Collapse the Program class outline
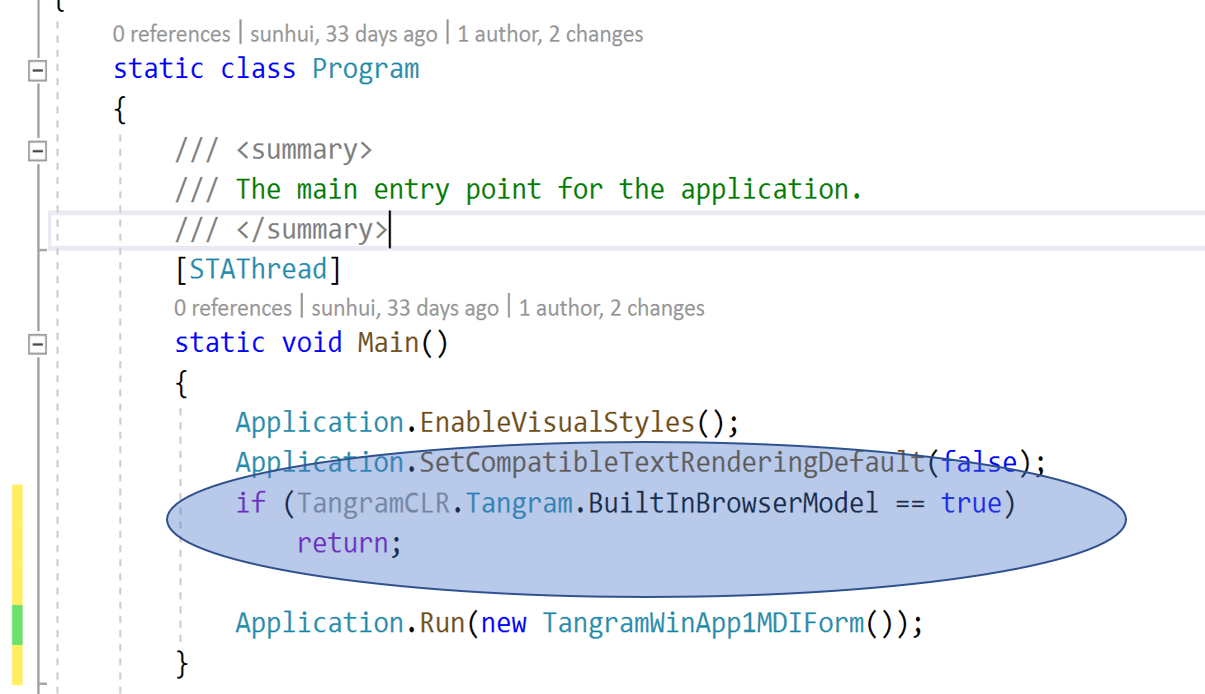 [x=38, y=71]
